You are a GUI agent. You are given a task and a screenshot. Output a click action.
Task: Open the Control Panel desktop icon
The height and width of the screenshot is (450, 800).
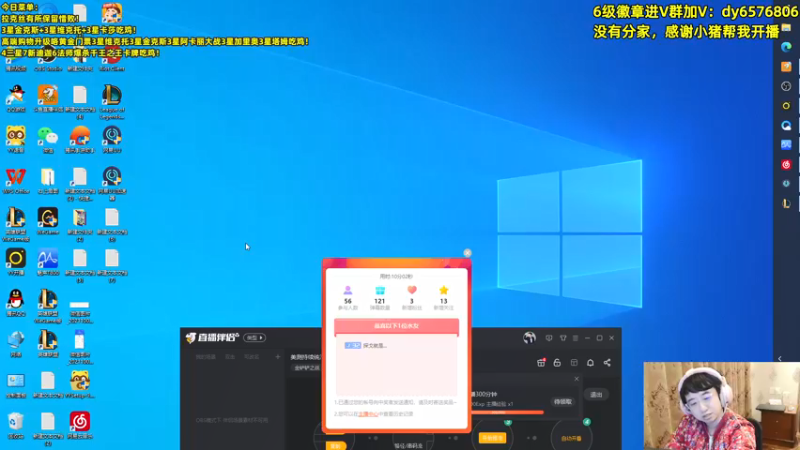pyautogui.click(x=16, y=385)
